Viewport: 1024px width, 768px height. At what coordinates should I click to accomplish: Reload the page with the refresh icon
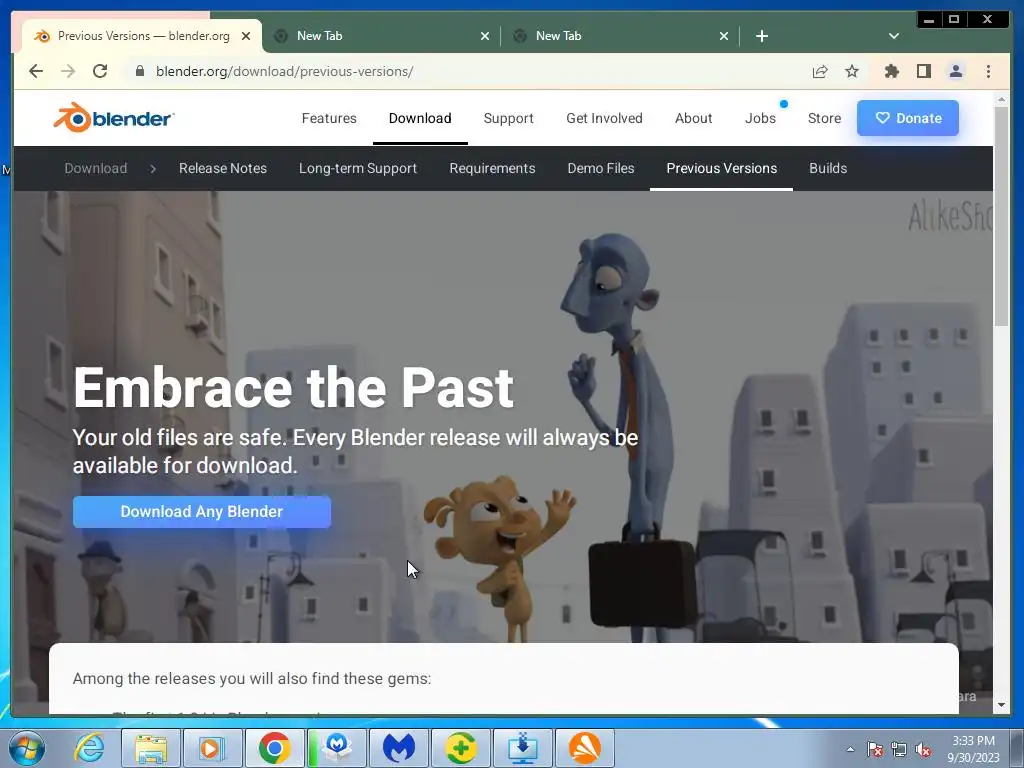pos(100,71)
